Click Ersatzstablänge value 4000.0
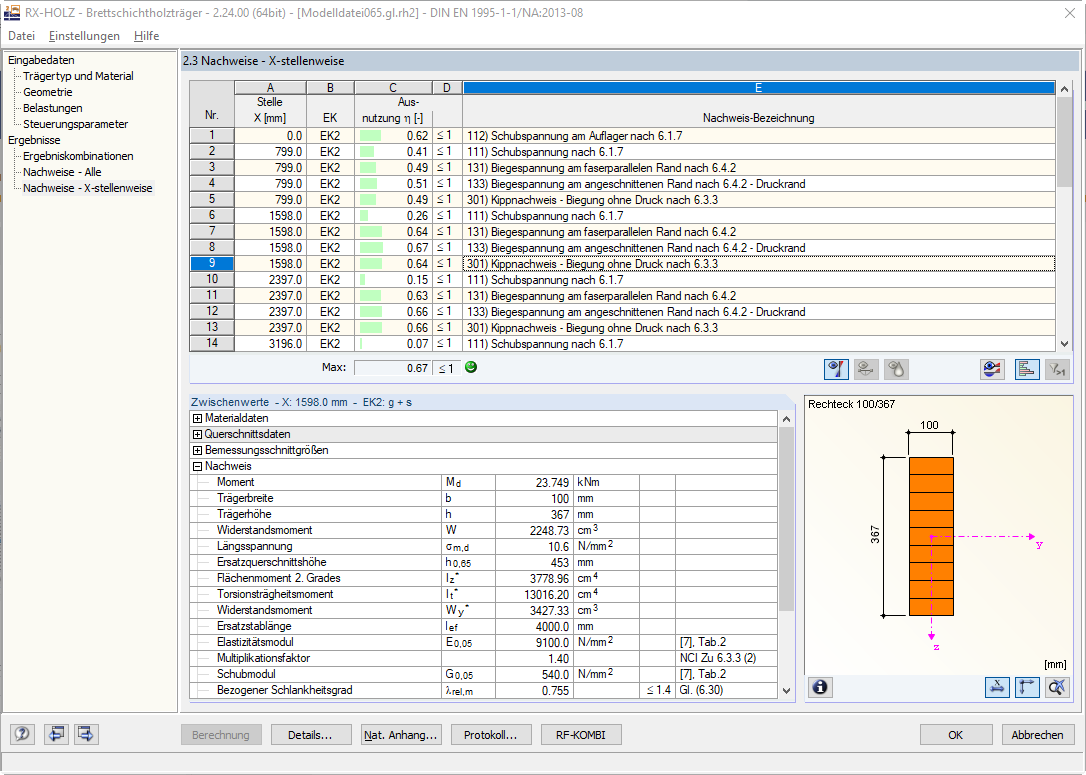The width and height of the screenshot is (1086, 775). [x=533, y=626]
